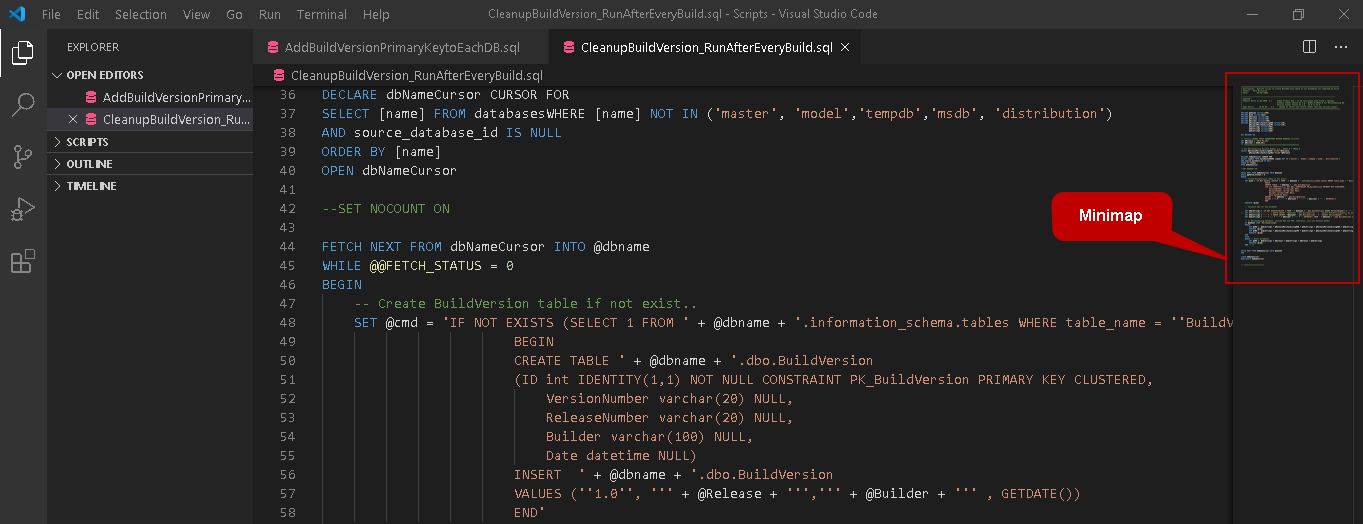Screen dimensions: 1363x524
Task: Close CleanupBuildVersion_Ru... in Open Editors list
Action: click(72, 119)
